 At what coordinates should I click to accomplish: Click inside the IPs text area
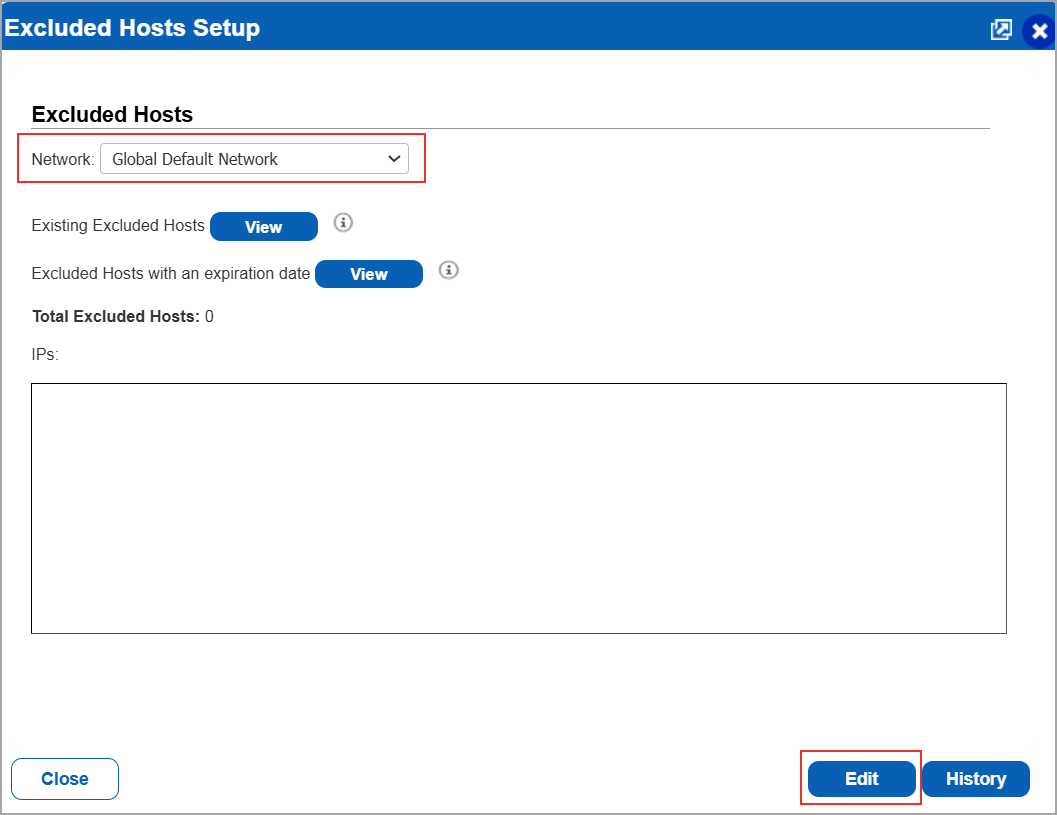coord(518,508)
